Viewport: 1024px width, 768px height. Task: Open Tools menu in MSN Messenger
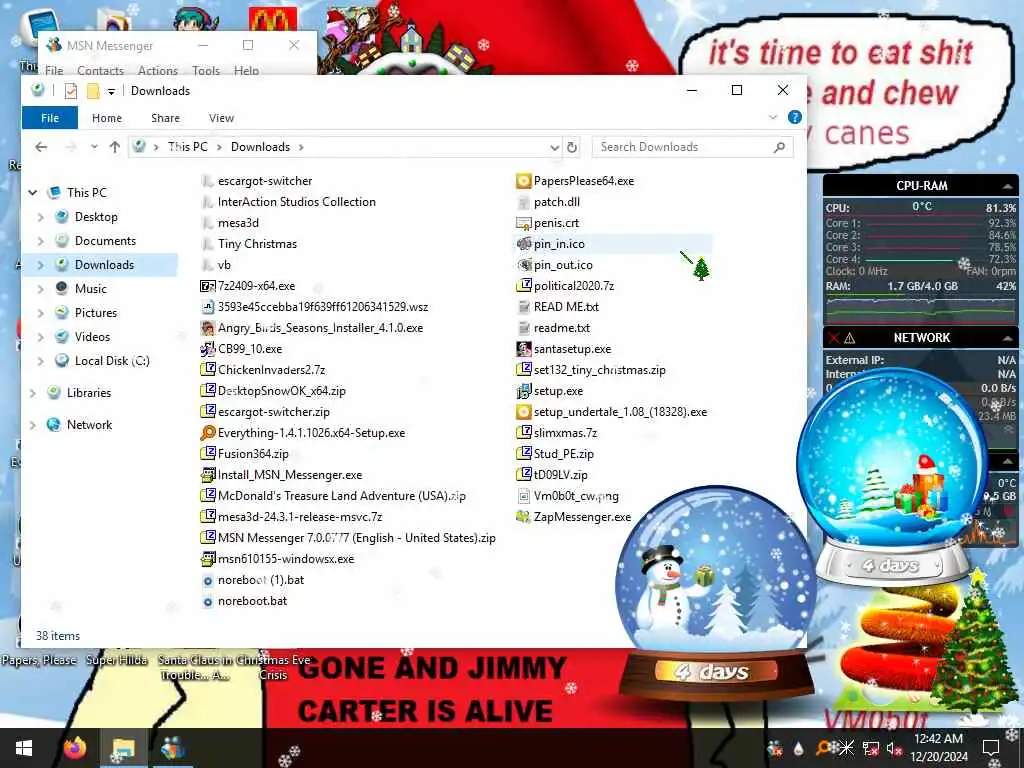[x=206, y=70]
